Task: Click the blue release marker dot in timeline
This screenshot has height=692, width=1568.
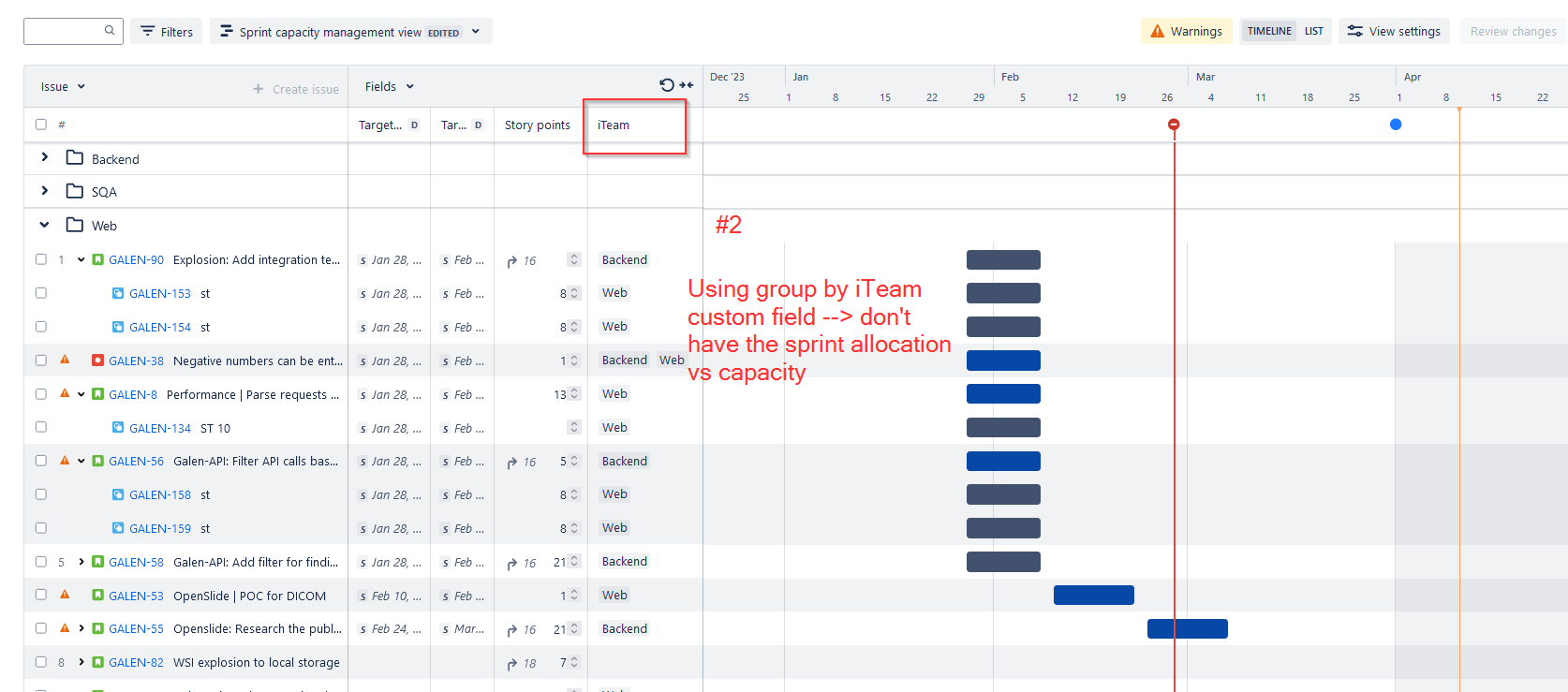Action: pyautogui.click(x=1396, y=125)
